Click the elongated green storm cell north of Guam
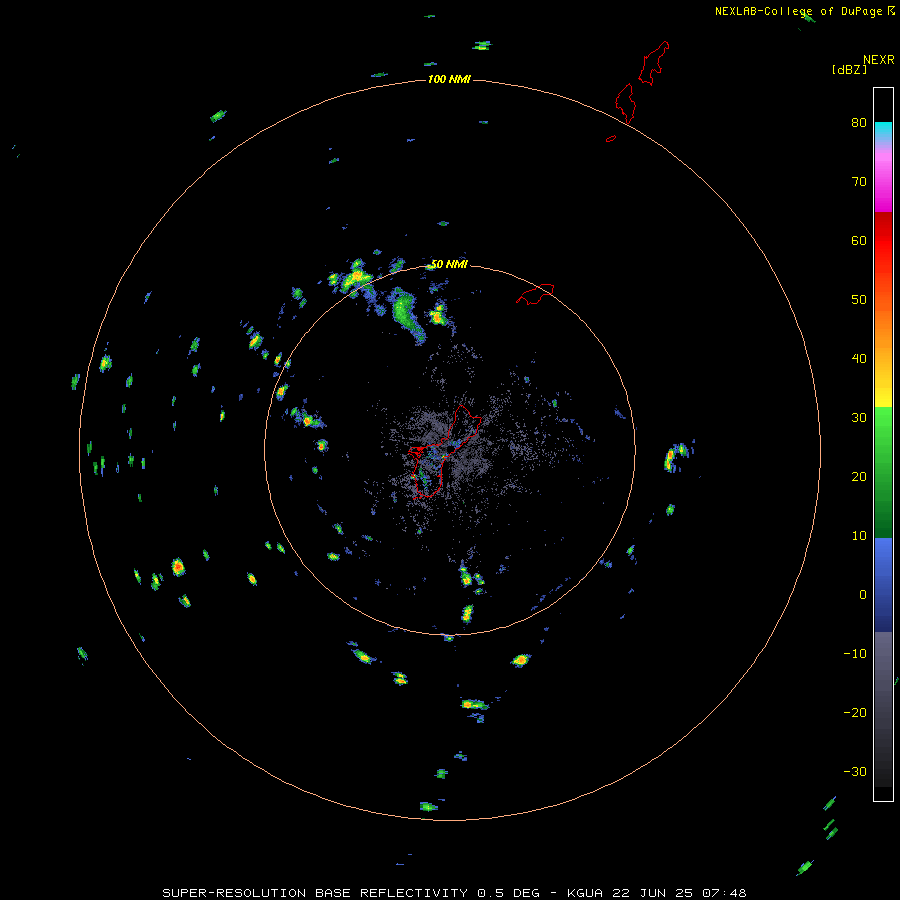The width and height of the screenshot is (900, 900). (x=407, y=315)
